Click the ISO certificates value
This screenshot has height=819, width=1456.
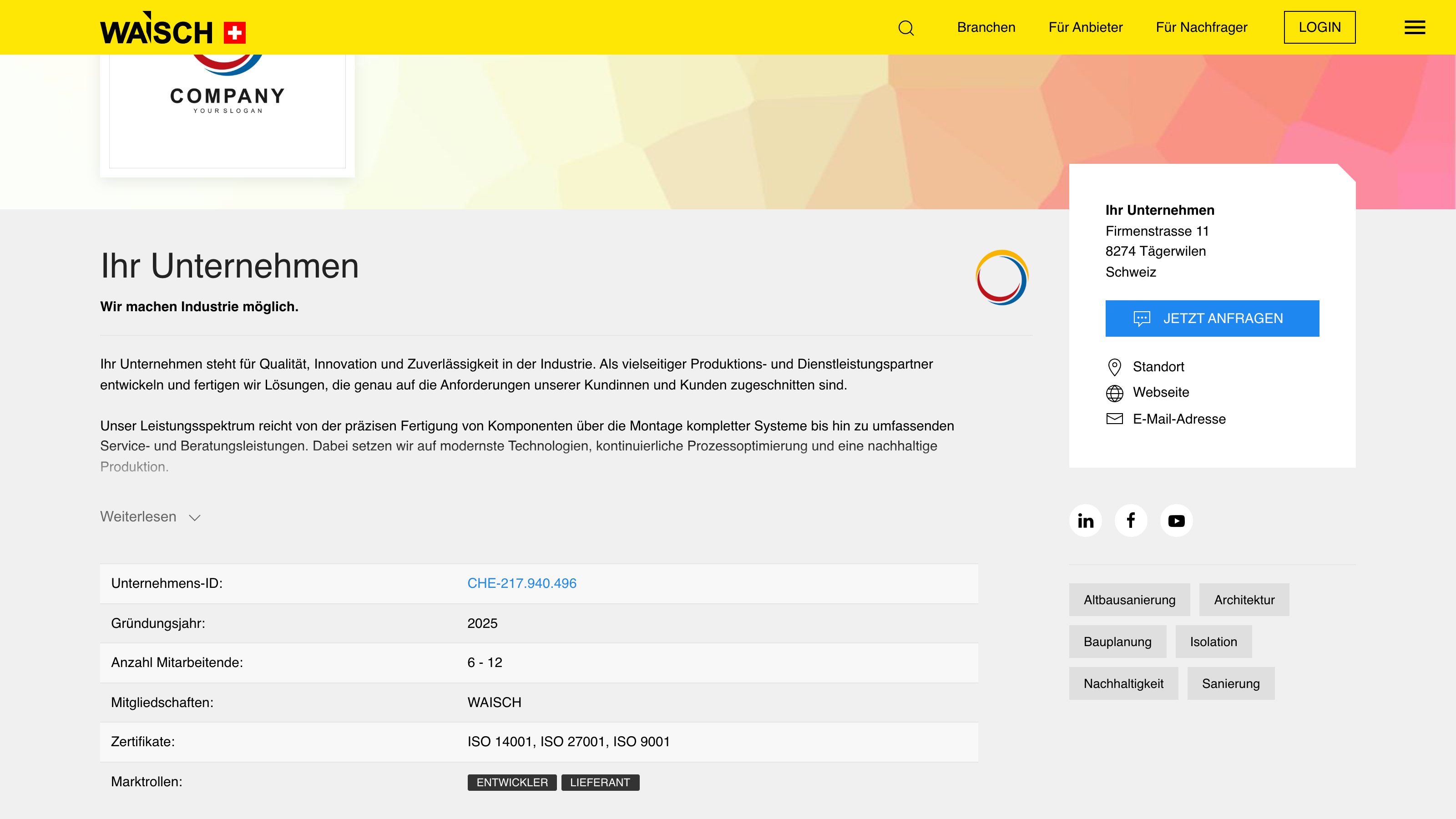point(568,742)
